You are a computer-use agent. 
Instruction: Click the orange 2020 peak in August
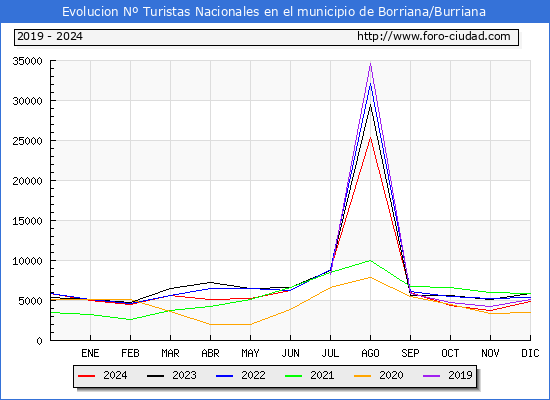pos(370,278)
